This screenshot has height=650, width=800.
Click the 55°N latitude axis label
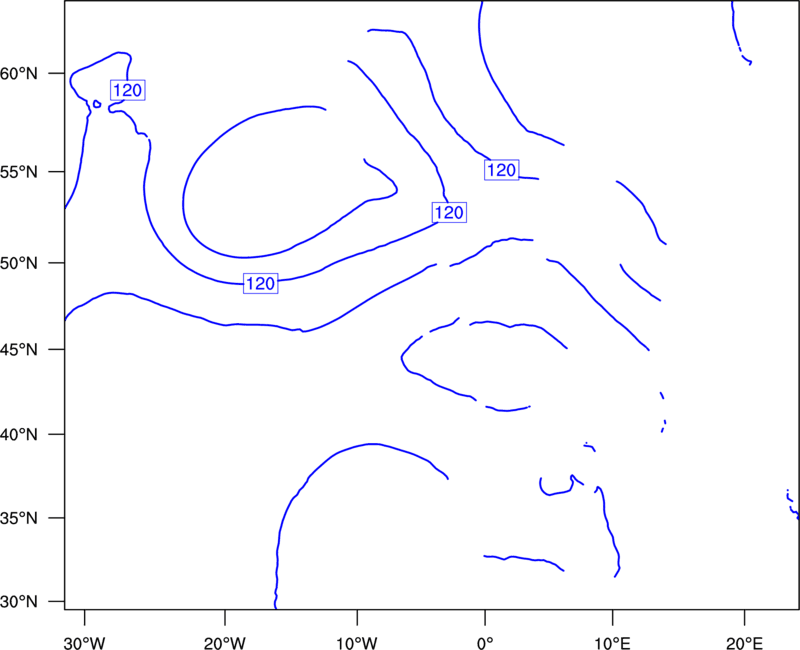click(x=19, y=172)
